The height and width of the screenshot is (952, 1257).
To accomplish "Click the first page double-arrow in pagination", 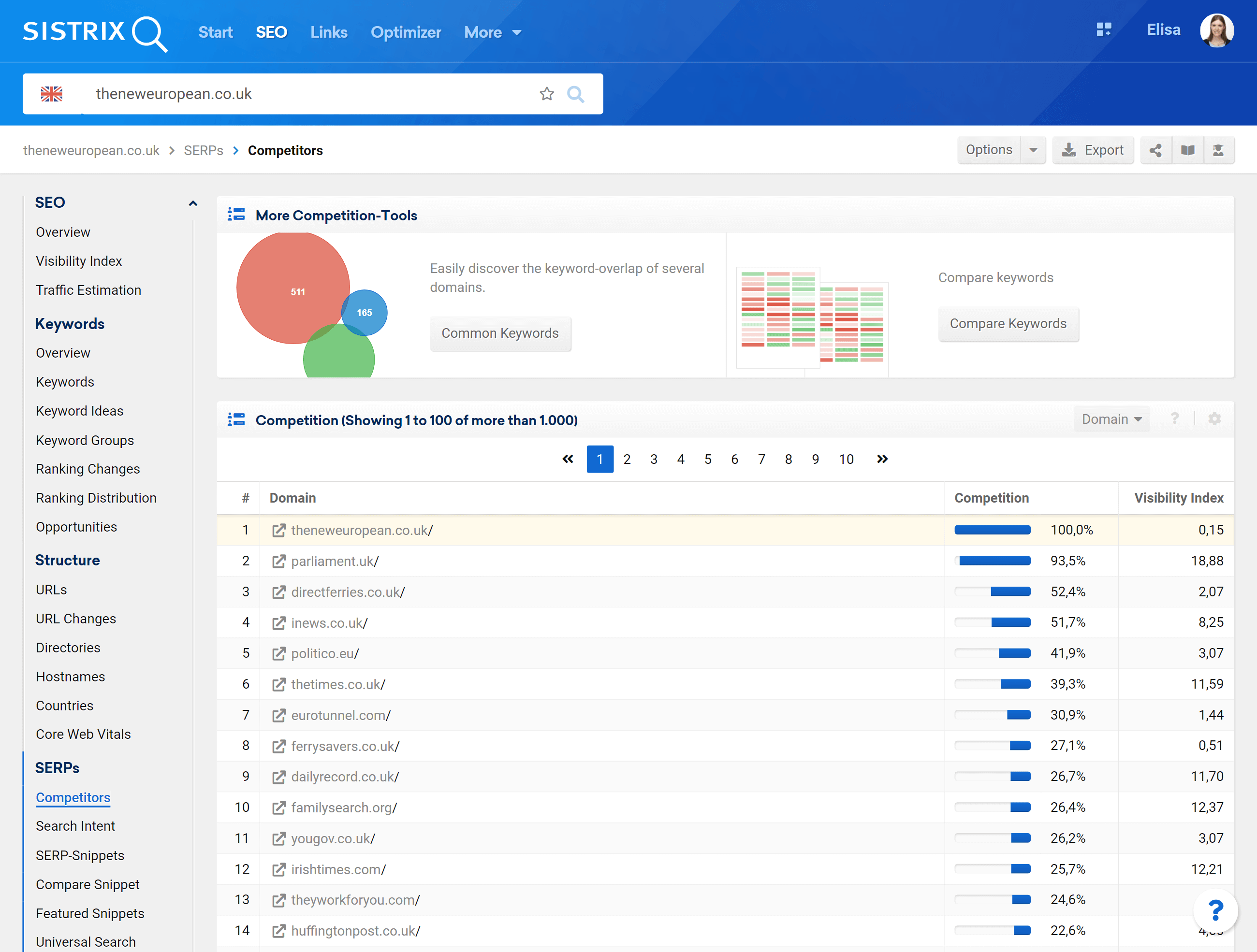I will coord(568,459).
